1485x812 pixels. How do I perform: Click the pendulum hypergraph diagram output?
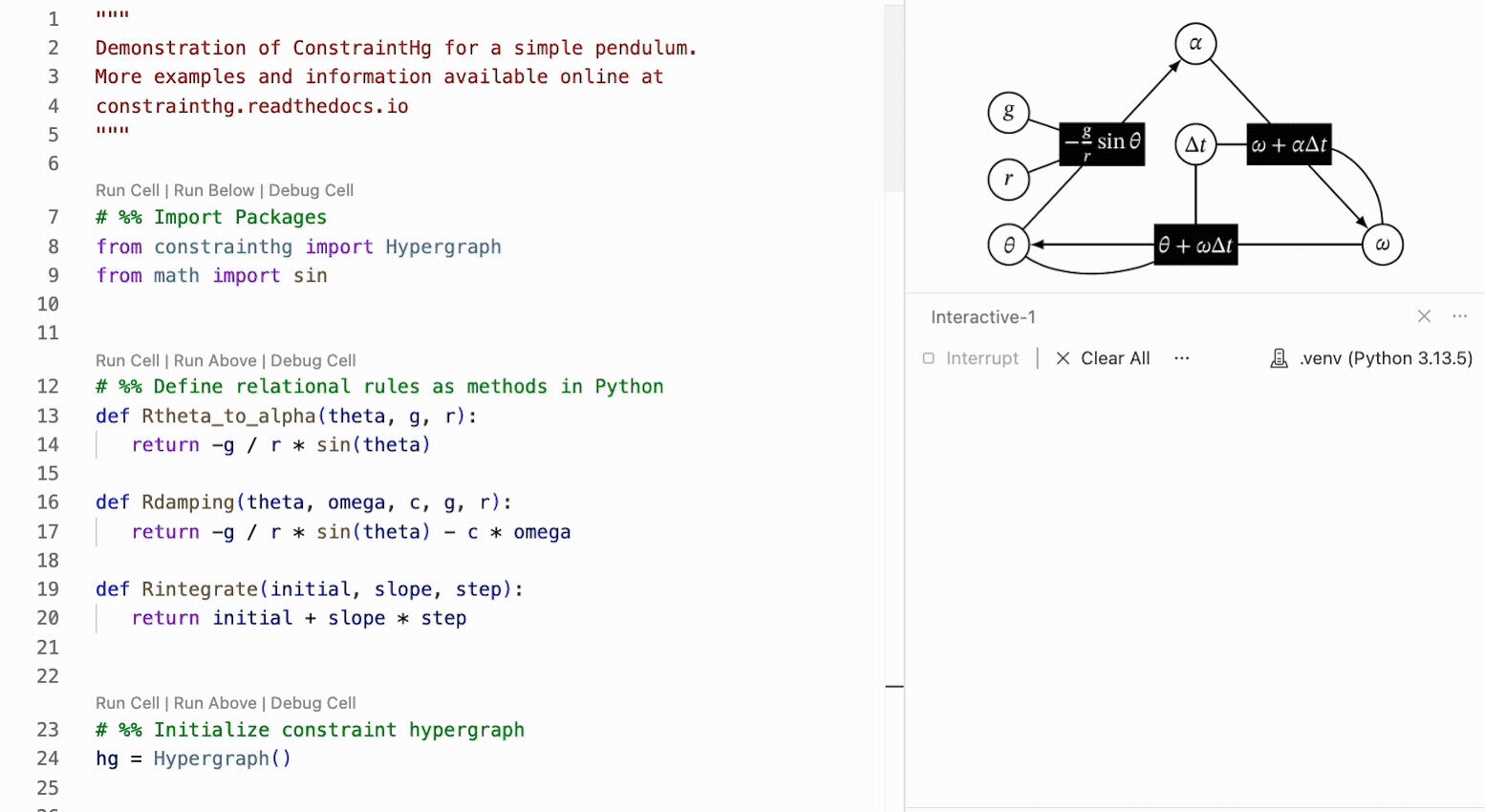(1194, 143)
